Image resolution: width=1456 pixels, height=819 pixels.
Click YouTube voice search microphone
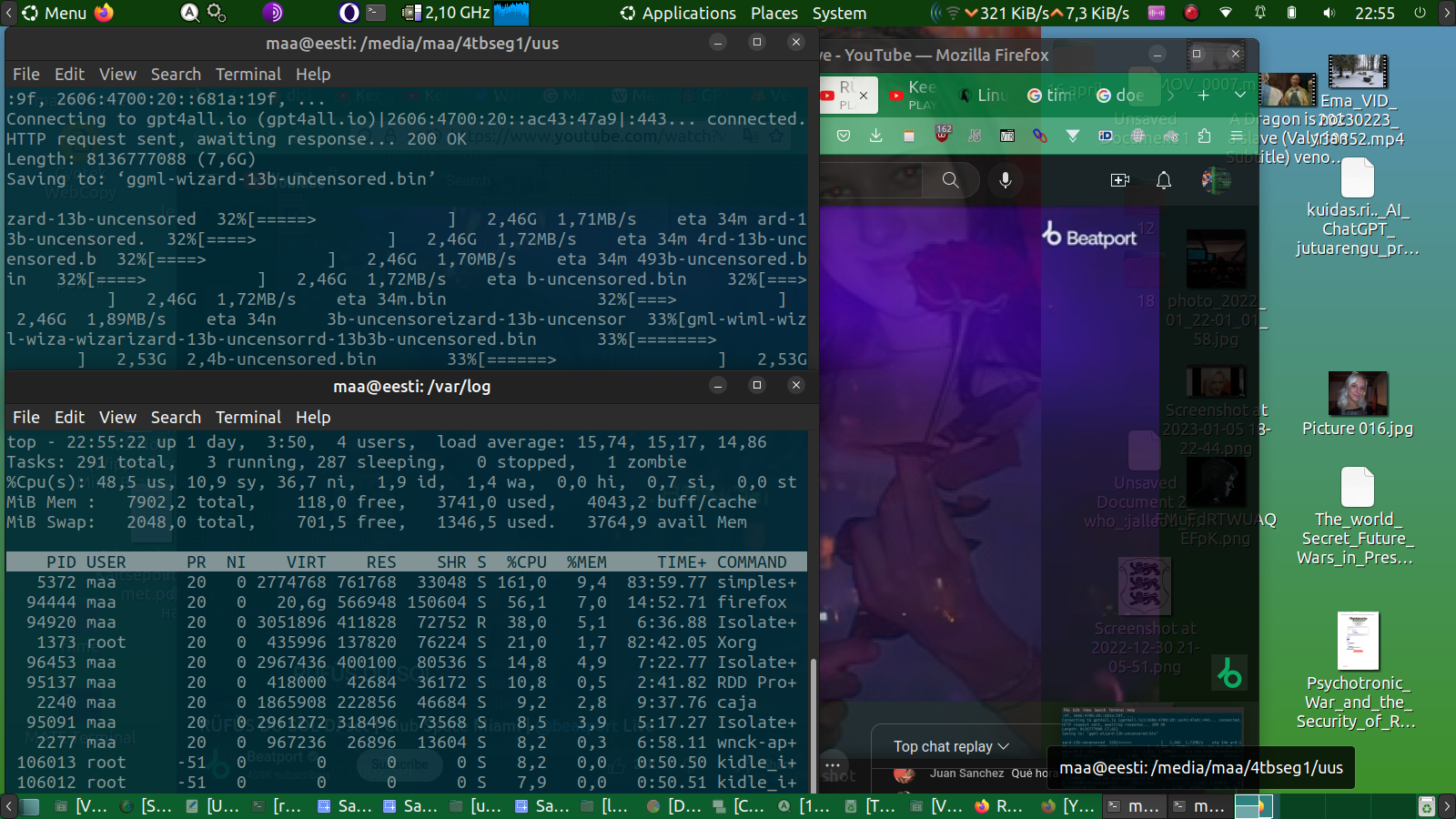1005,180
